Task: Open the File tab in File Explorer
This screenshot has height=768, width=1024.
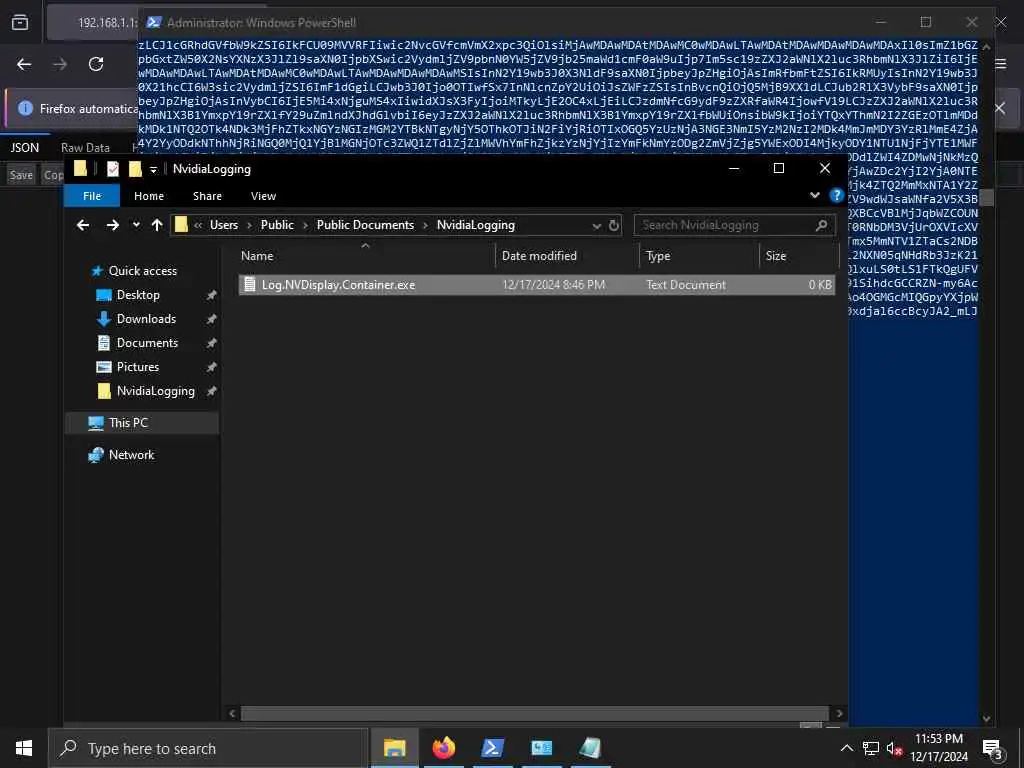Action: pos(92,196)
